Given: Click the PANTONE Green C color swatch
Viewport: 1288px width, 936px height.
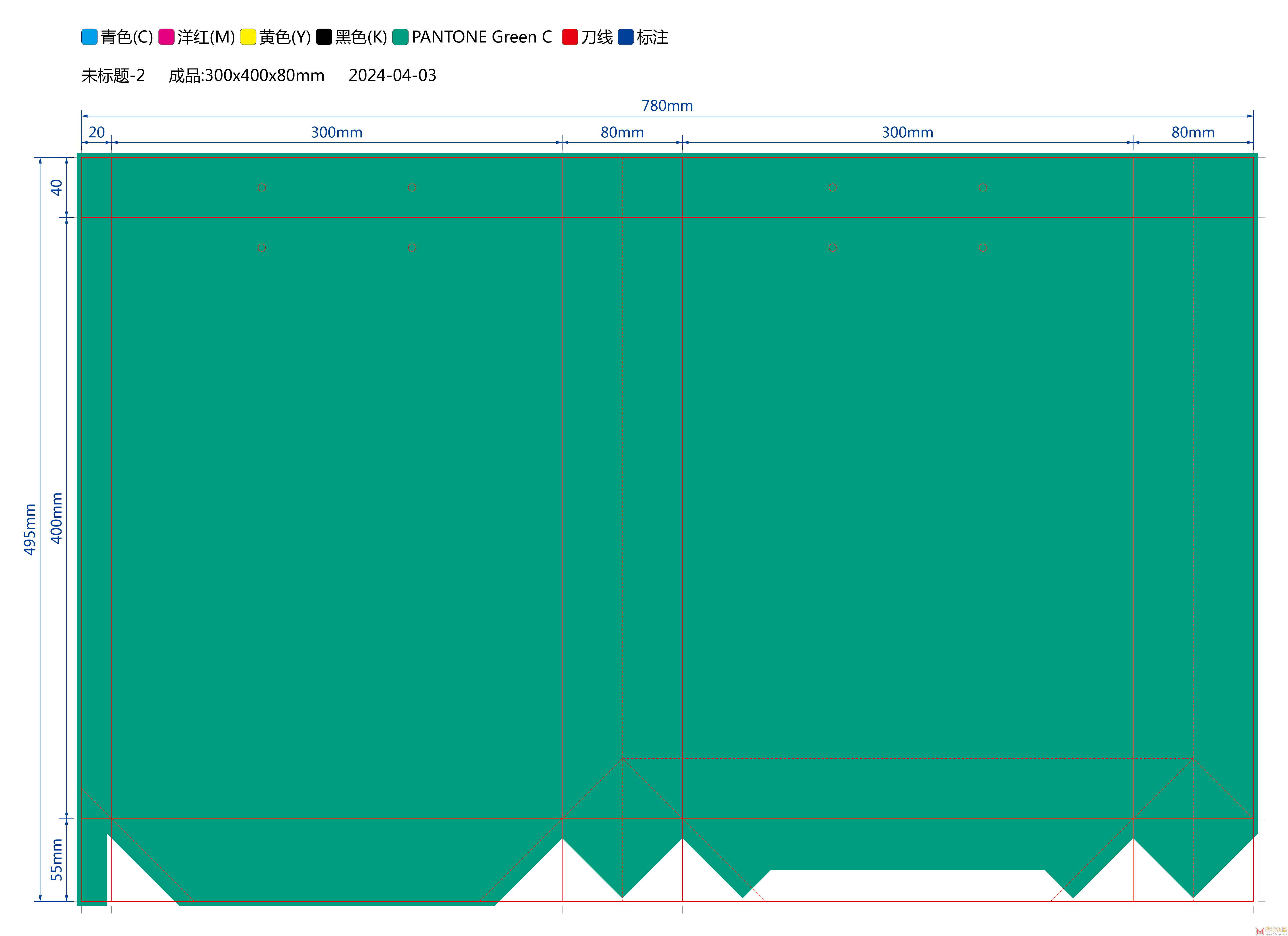Looking at the screenshot, I should click(400, 37).
